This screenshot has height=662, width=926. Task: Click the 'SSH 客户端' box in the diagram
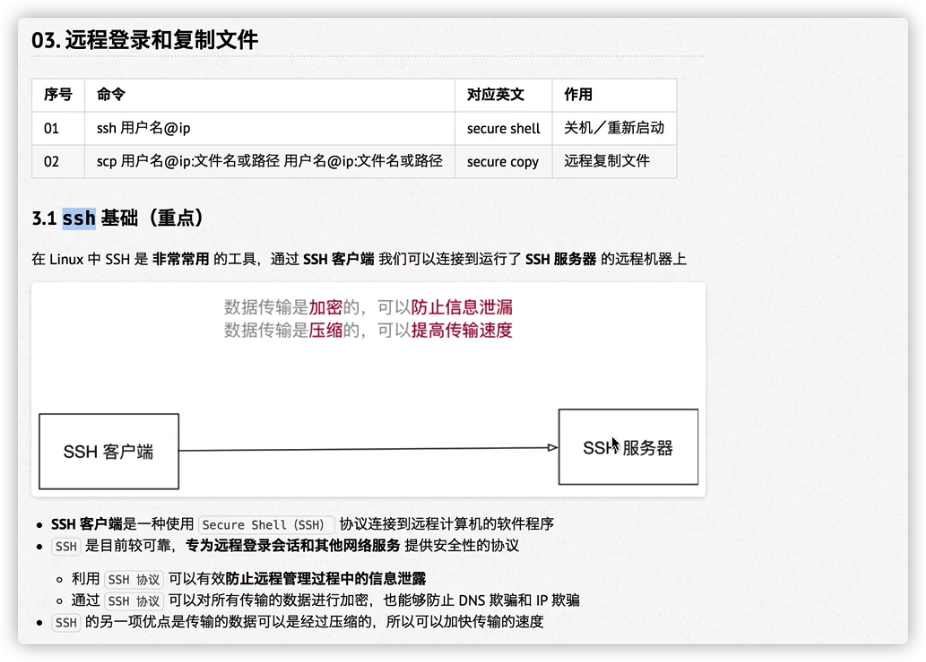coord(109,452)
